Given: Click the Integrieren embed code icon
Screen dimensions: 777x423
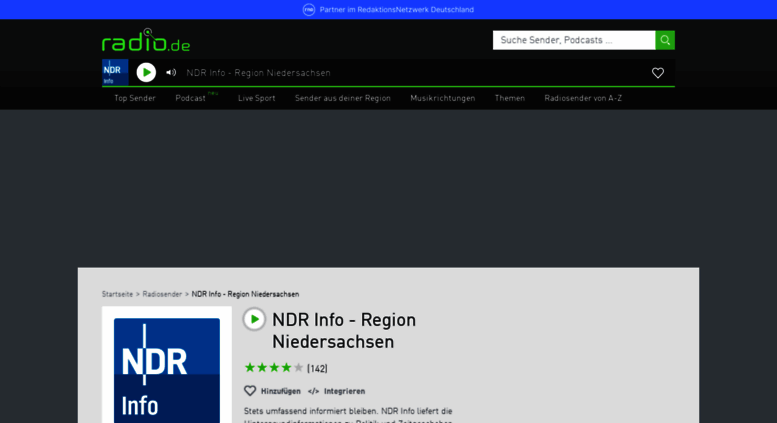Looking at the screenshot, I should coord(313,391).
